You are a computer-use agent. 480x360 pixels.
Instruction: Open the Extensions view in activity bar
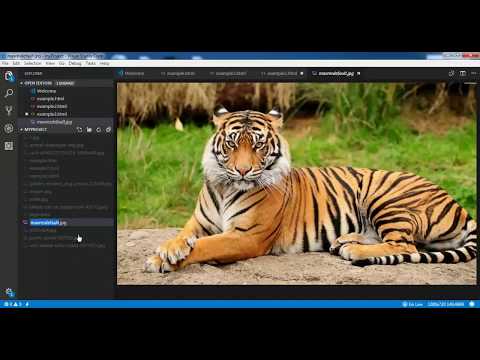(9, 146)
